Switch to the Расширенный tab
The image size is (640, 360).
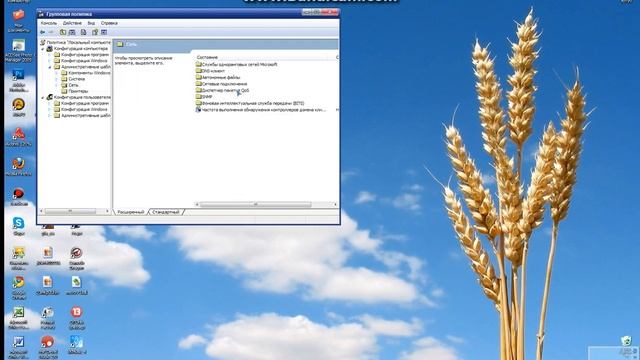131,212
